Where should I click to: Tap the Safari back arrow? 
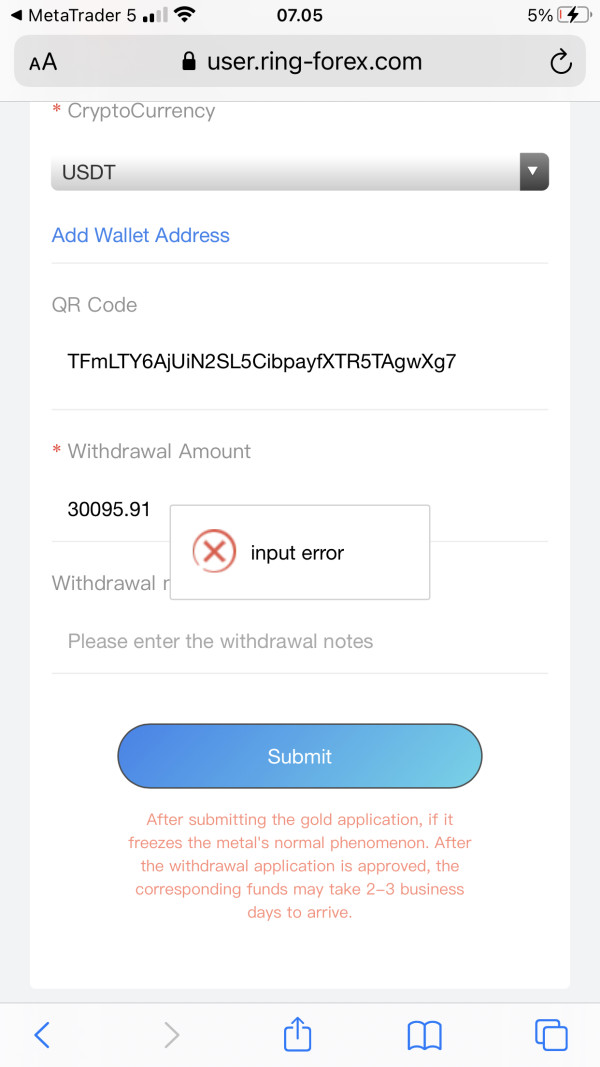(42, 1035)
